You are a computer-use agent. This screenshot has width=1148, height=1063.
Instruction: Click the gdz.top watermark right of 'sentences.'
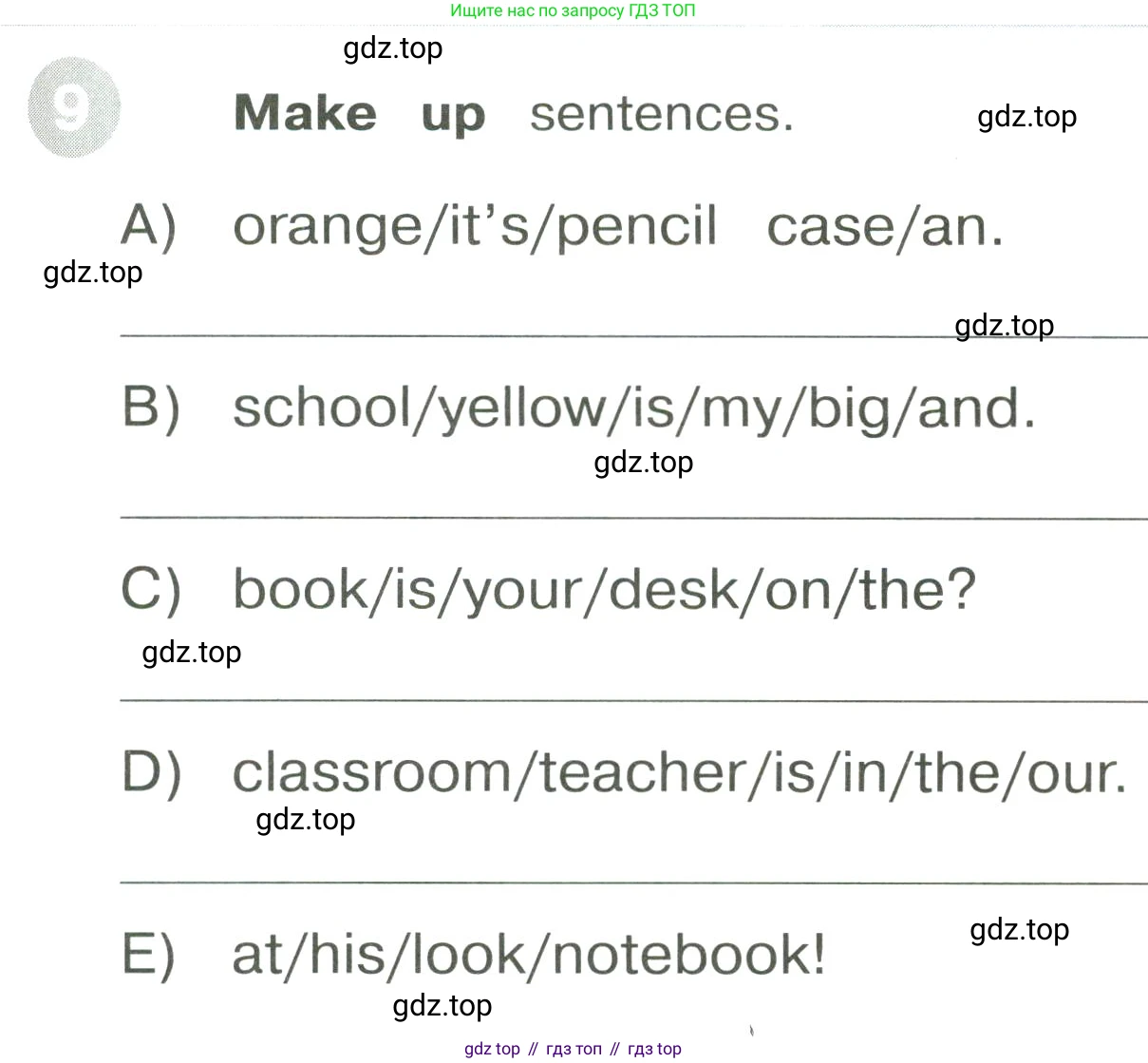point(1027,117)
